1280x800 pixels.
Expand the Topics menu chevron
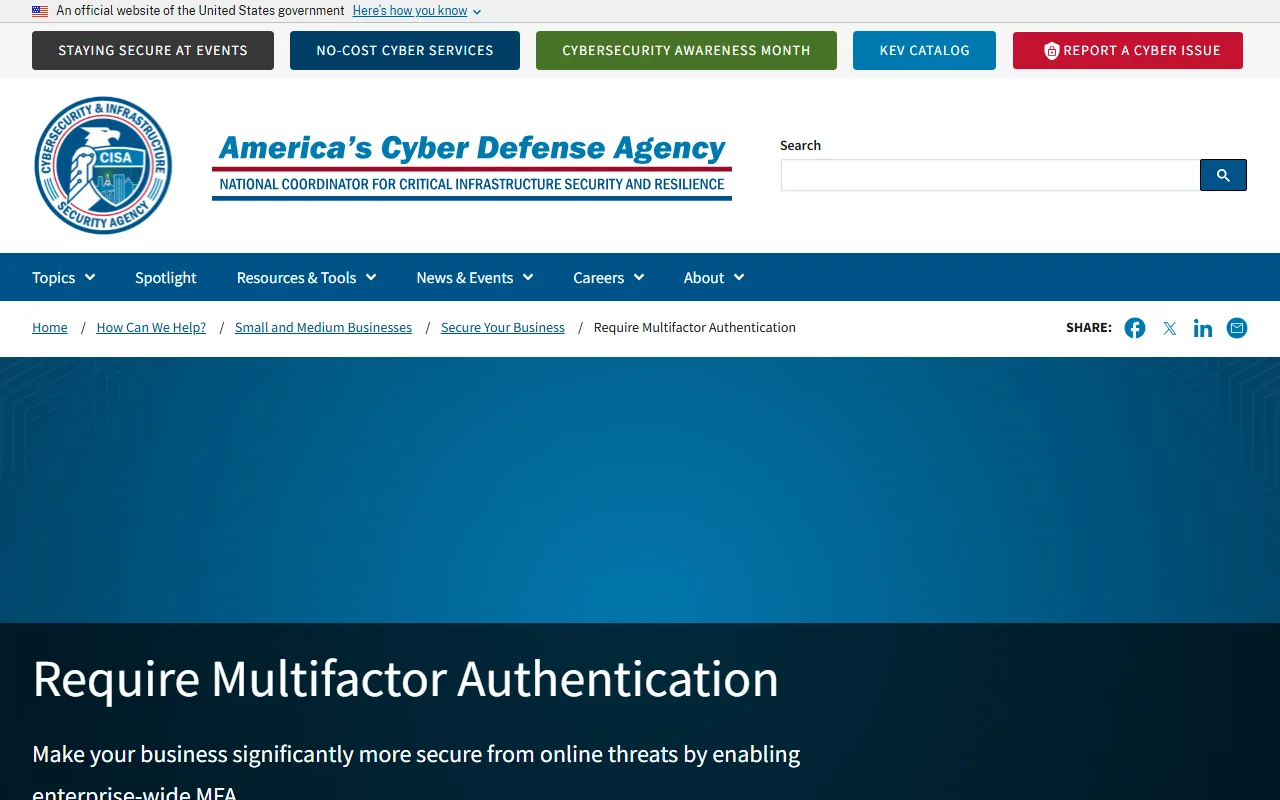click(x=90, y=277)
